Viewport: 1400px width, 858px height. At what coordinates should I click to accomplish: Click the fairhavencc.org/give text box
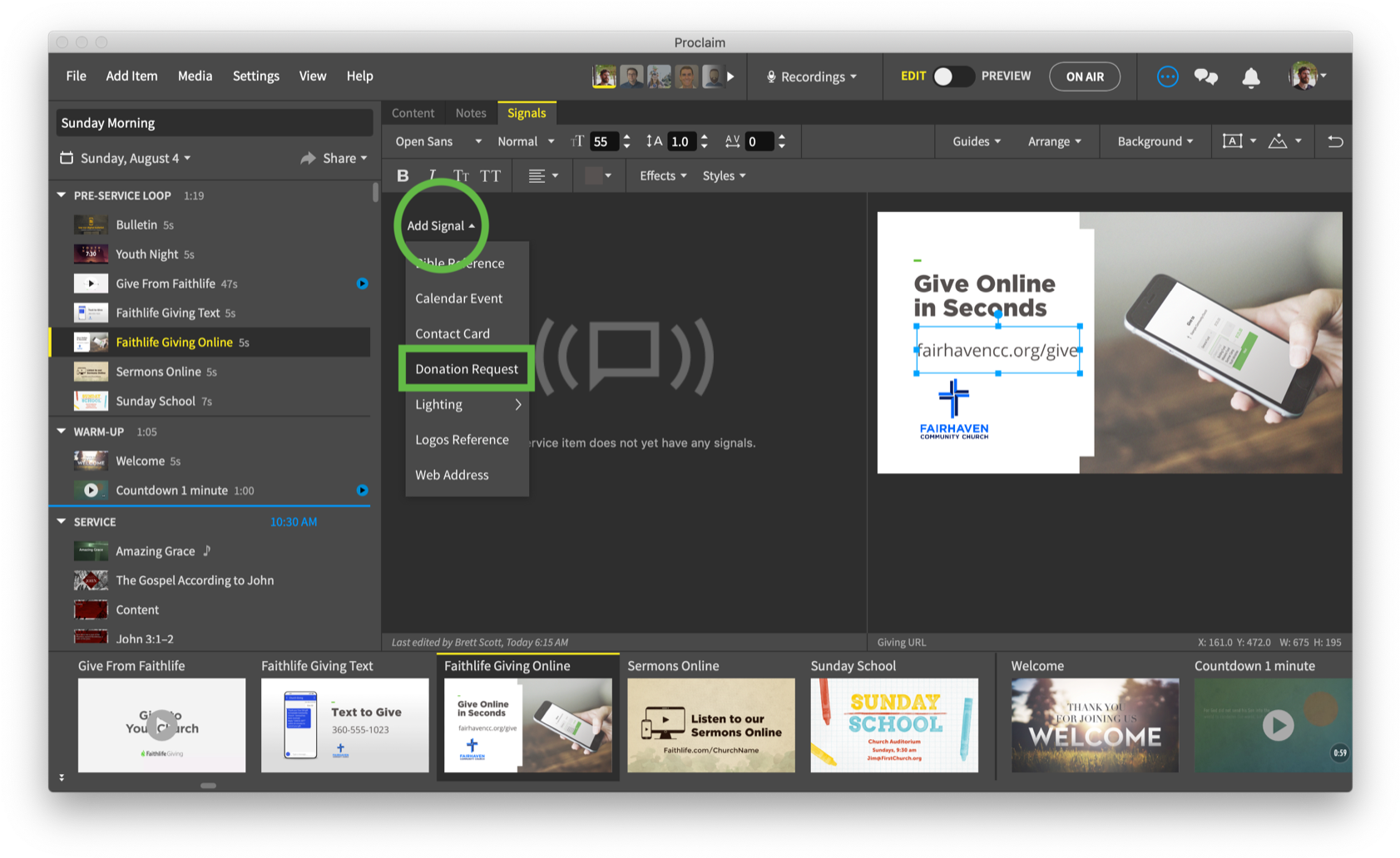(x=997, y=350)
